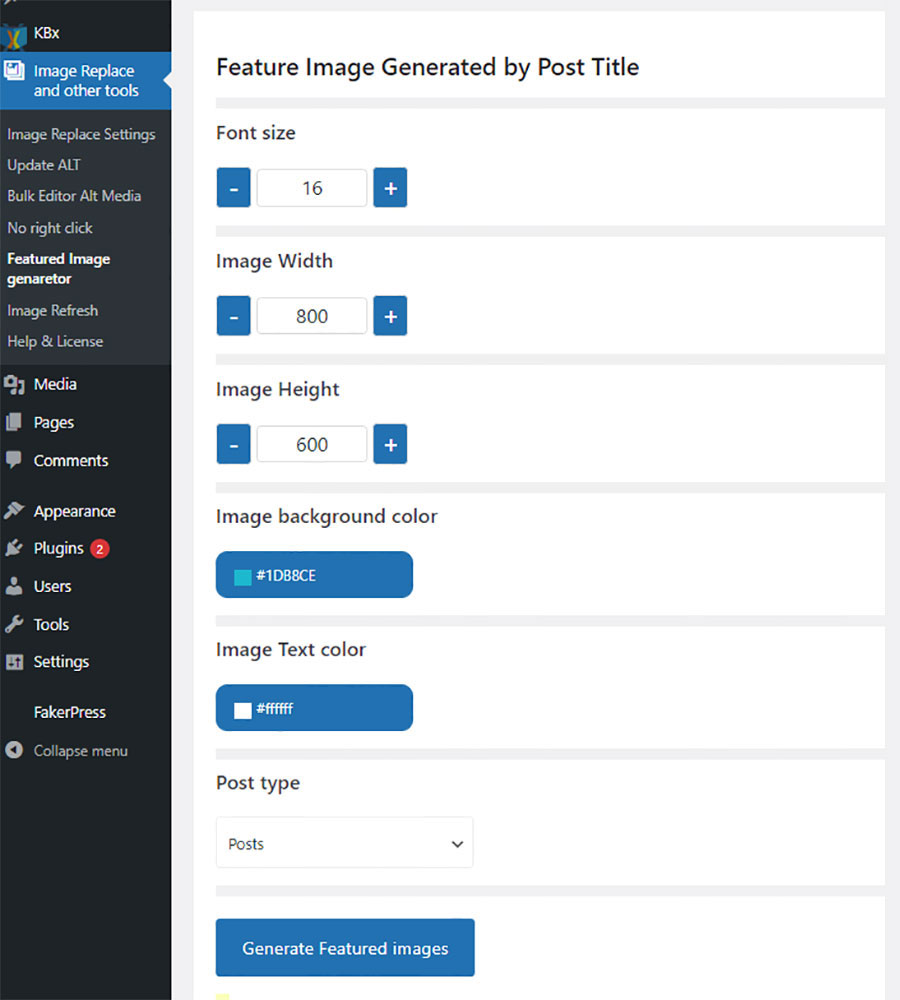Screen dimensions: 900x1000
Task: Click the Pages icon in sidebar
Action: point(13,422)
